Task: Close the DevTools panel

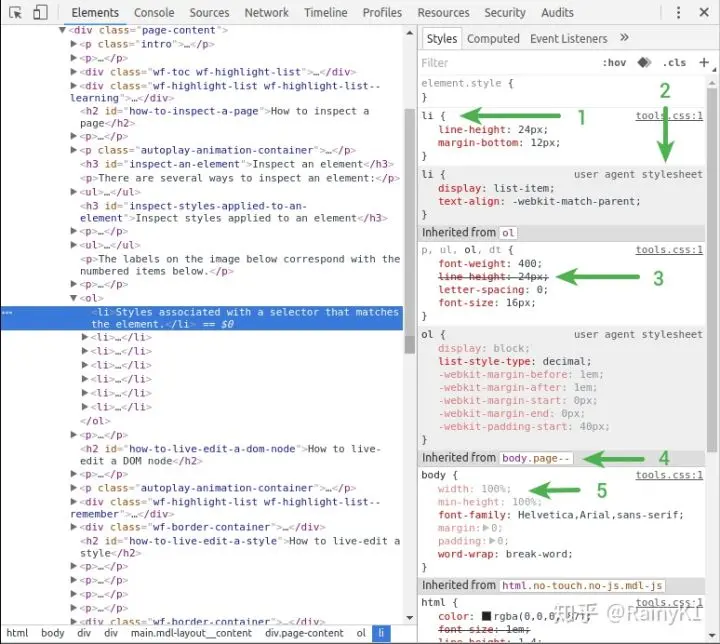Action: click(704, 12)
